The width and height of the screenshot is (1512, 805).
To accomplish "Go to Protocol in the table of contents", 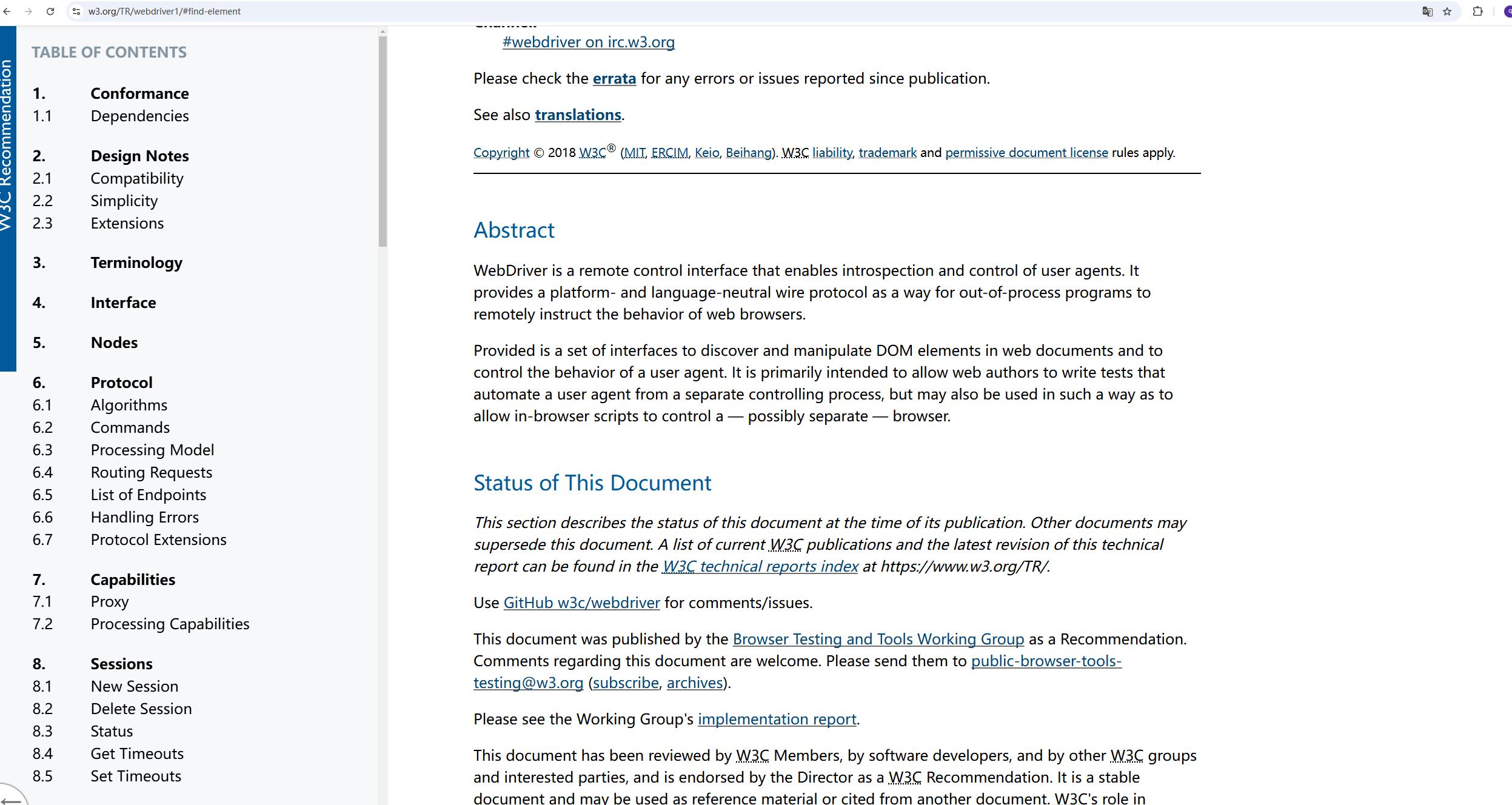I will tap(121, 382).
